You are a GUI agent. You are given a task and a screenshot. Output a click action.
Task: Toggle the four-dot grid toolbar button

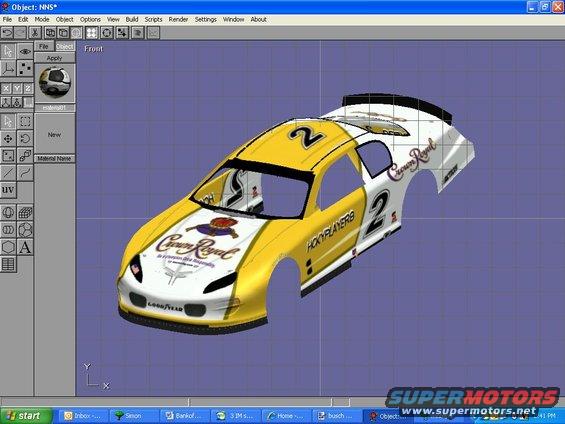coord(92,33)
